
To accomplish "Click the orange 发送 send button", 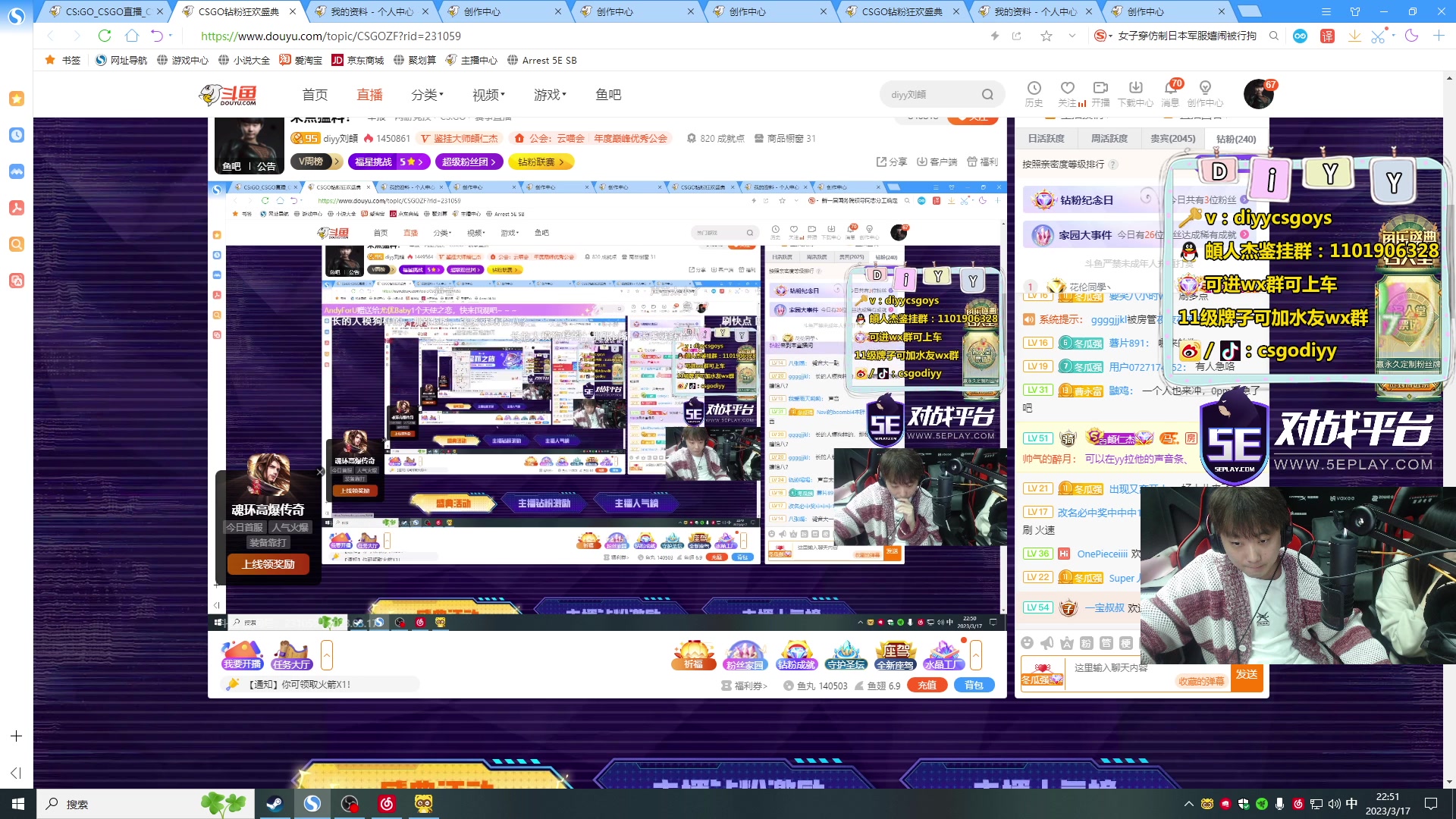I will [x=1247, y=674].
